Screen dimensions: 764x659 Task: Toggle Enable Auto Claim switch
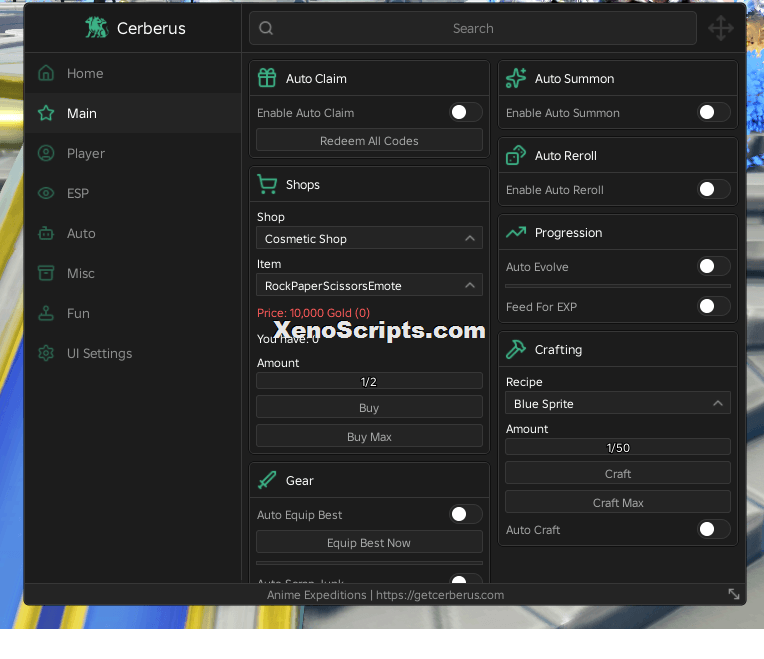pyautogui.click(x=466, y=113)
